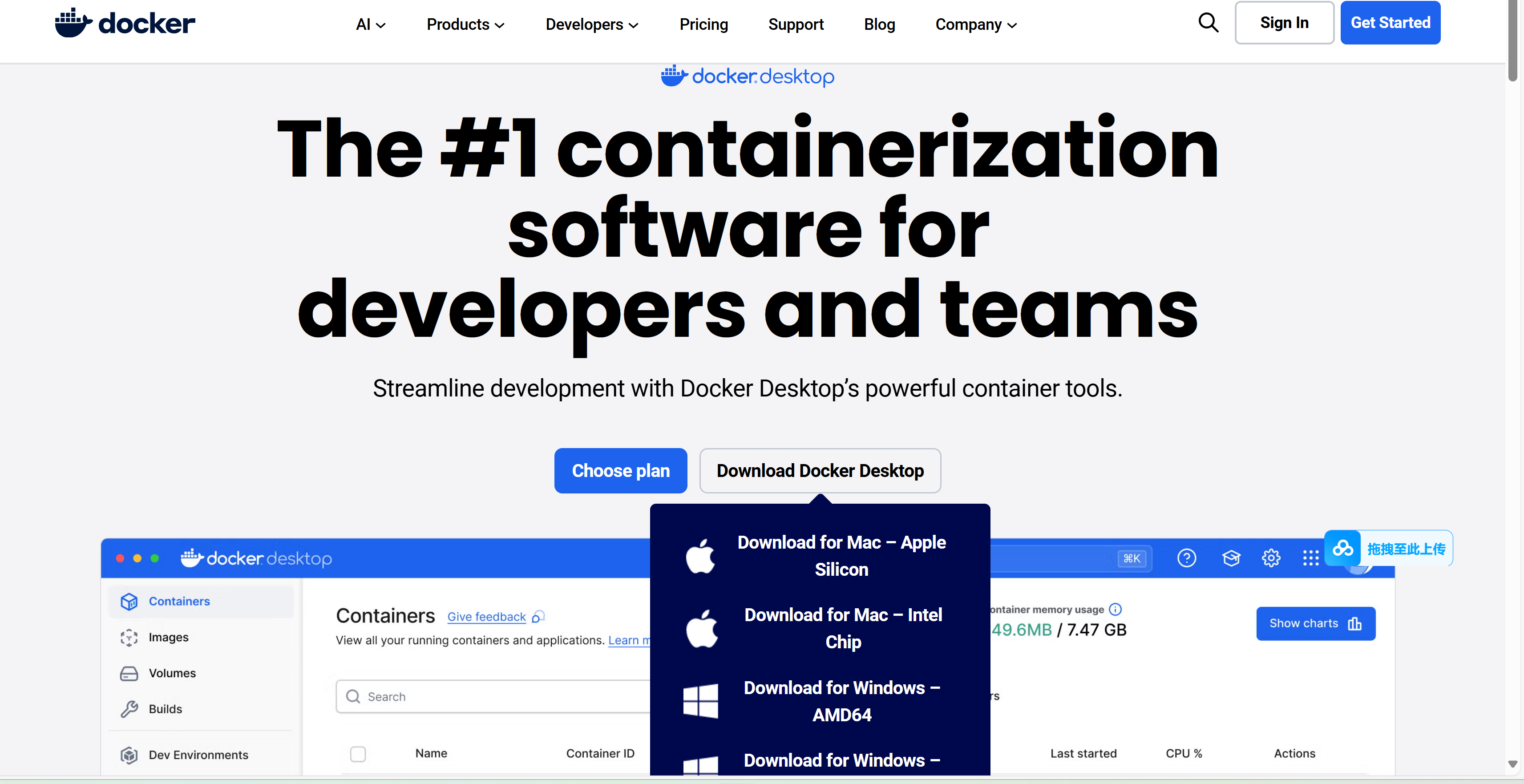Image resolution: width=1524 pixels, height=784 pixels.
Task: Click the docker desktop logo above headline
Action: click(747, 76)
